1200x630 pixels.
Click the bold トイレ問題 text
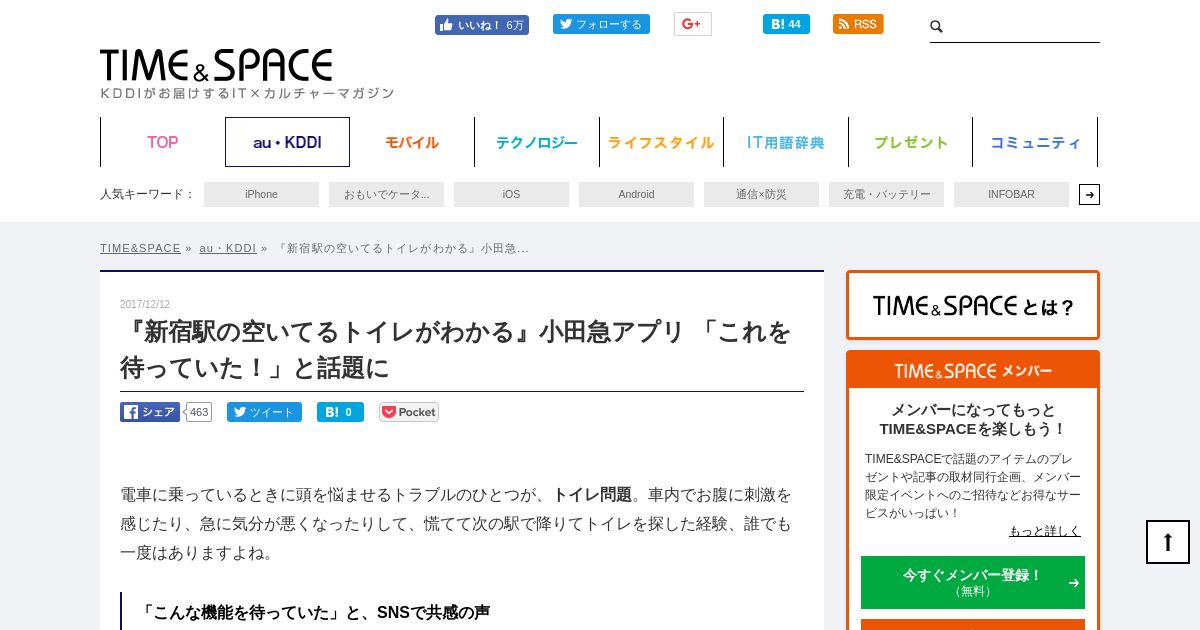pos(592,494)
